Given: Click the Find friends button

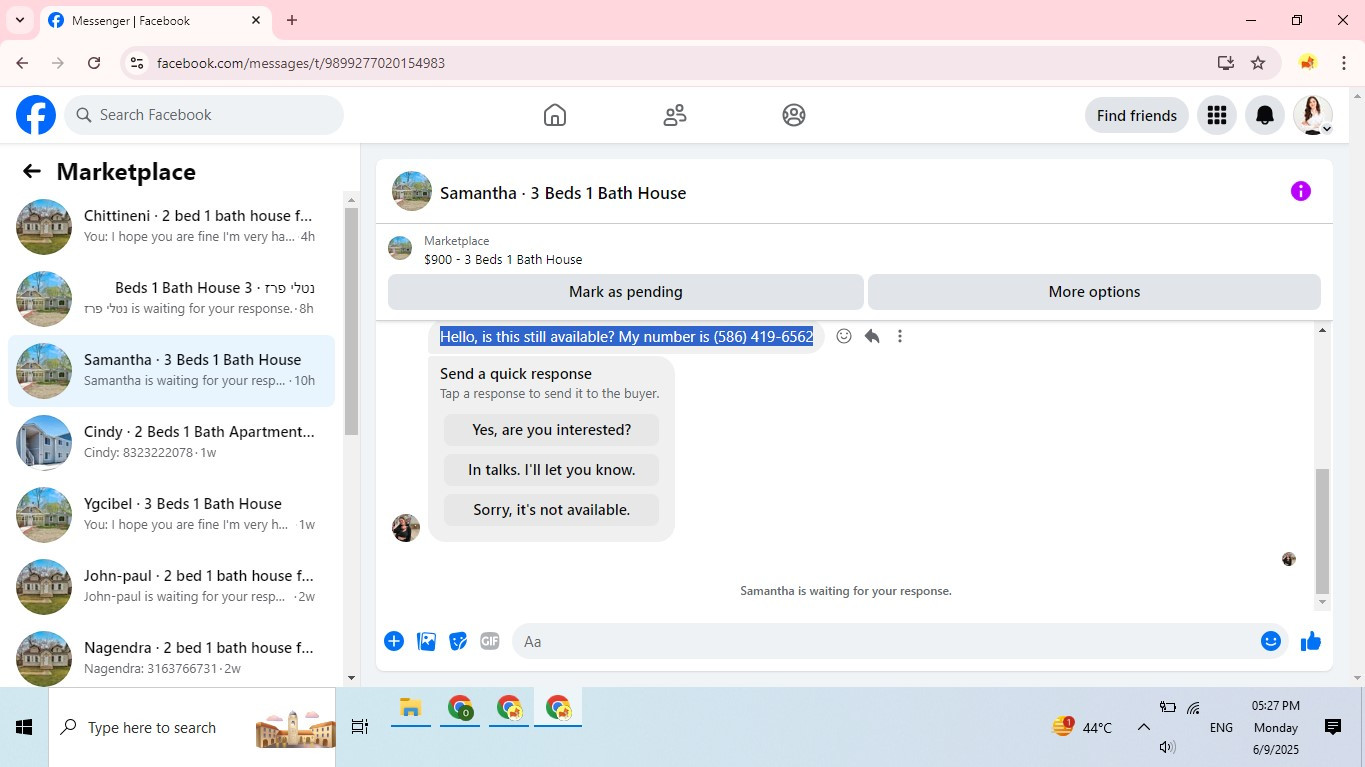Looking at the screenshot, I should (1137, 115).
